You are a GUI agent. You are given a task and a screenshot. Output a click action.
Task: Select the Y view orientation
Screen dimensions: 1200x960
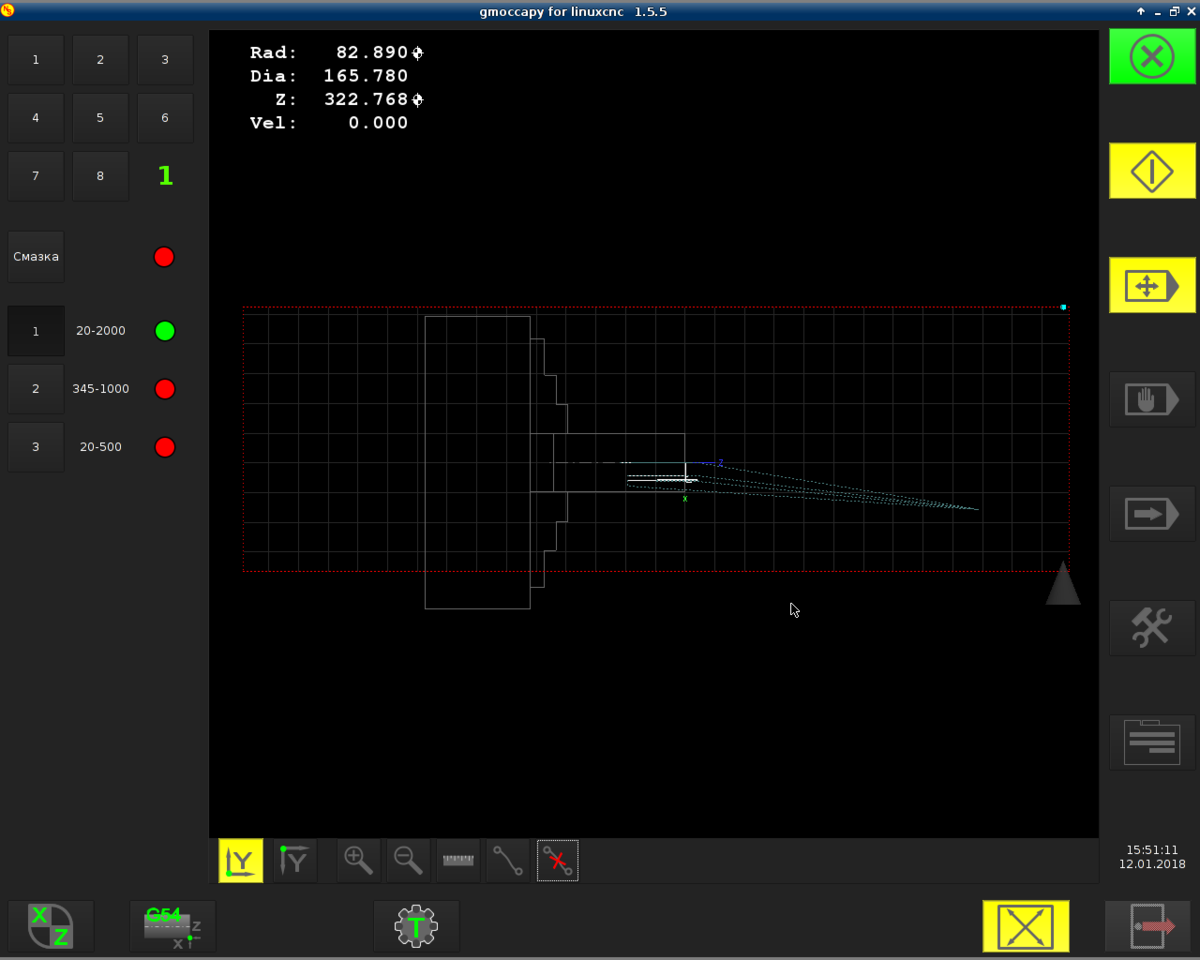pos(241,860)
